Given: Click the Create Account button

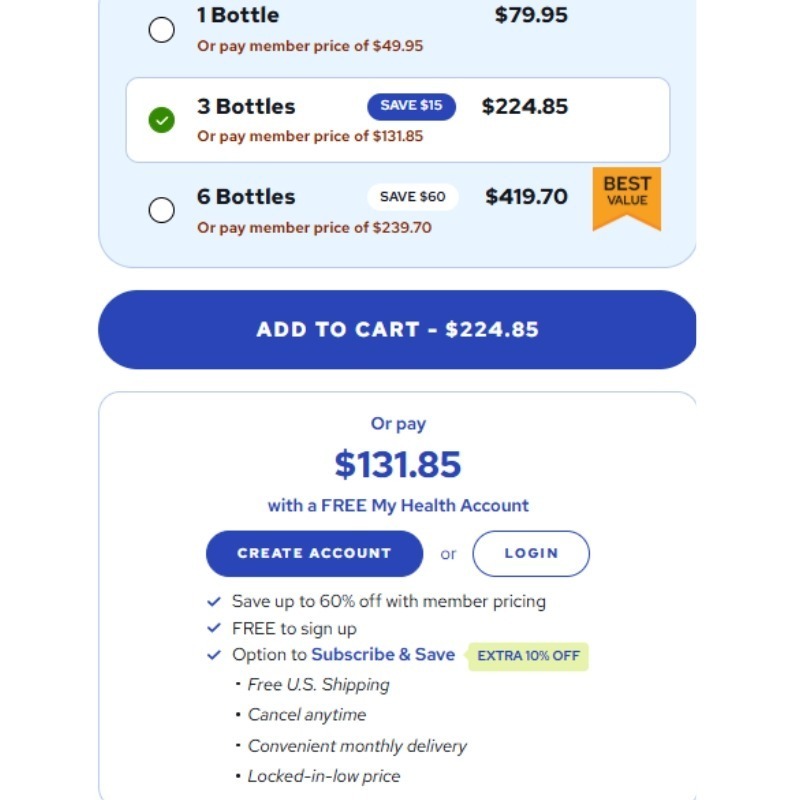Looking at the screenshot, I should pos(314,553).
